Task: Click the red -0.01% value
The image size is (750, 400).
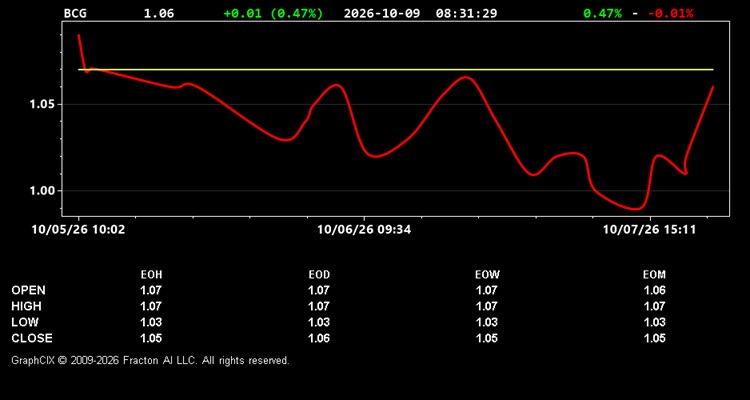Action: point(671,13)
